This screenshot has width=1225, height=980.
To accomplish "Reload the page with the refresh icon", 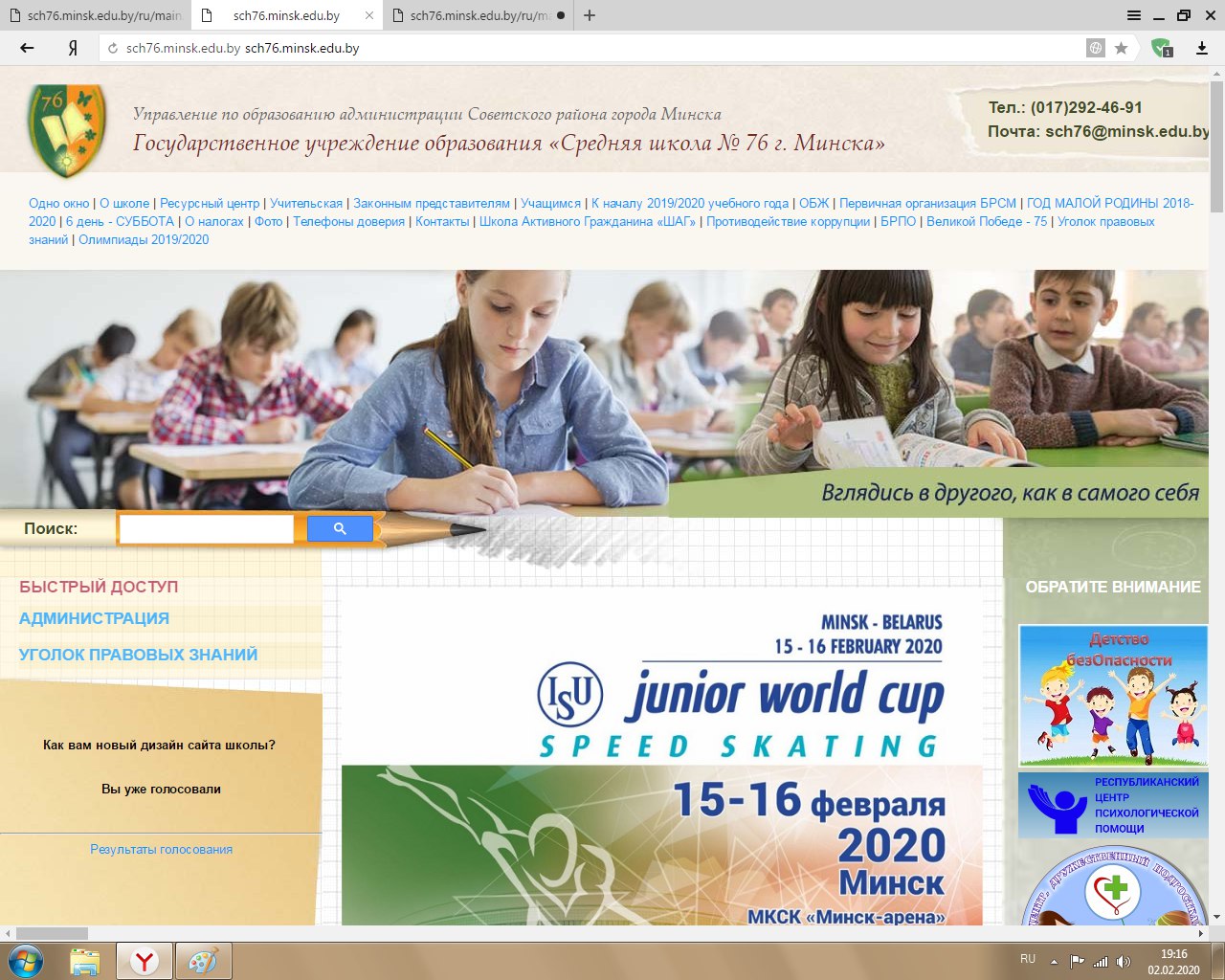I will pos(112,48).
